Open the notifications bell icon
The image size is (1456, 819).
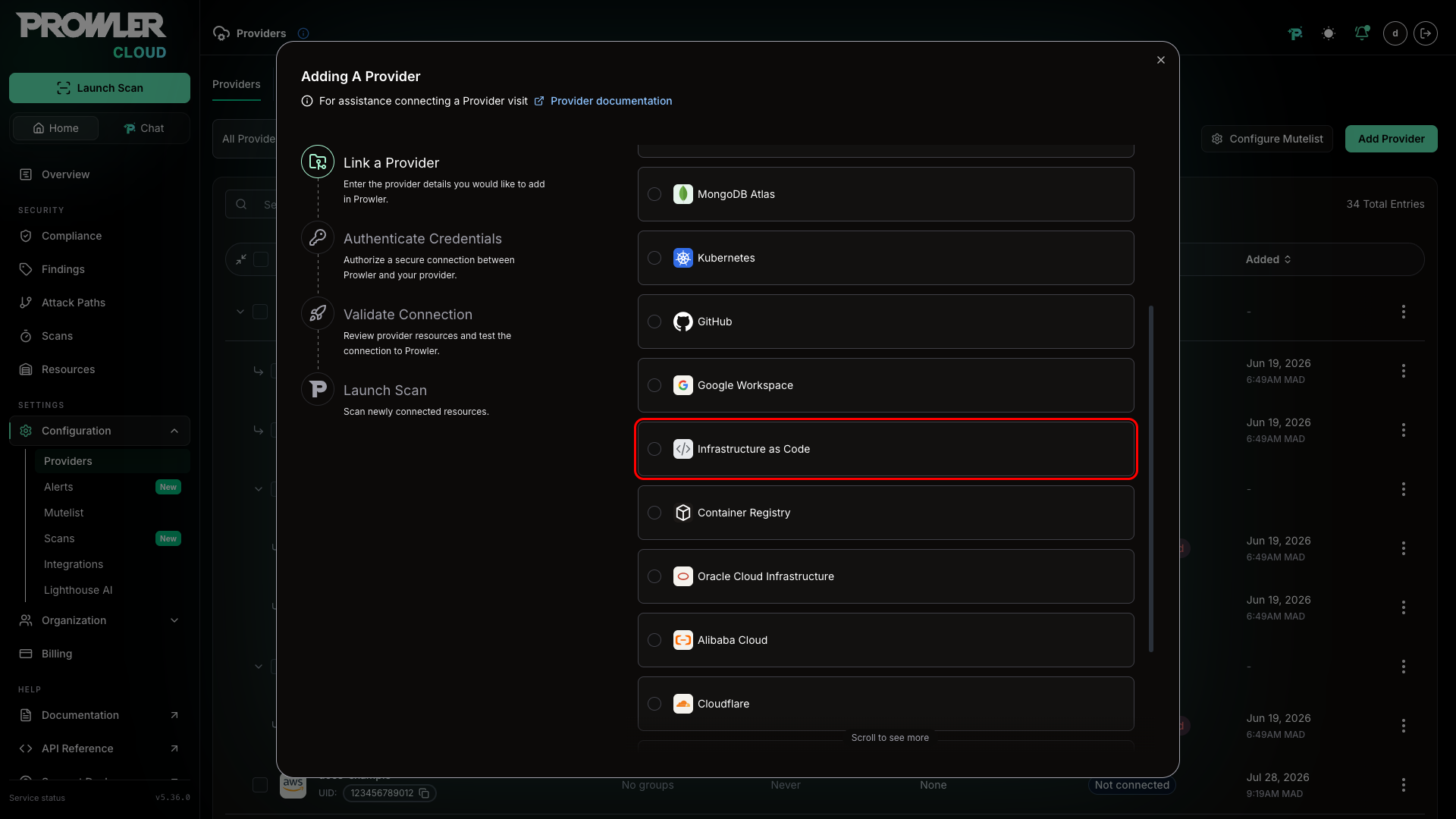(x=1362, y=33)
